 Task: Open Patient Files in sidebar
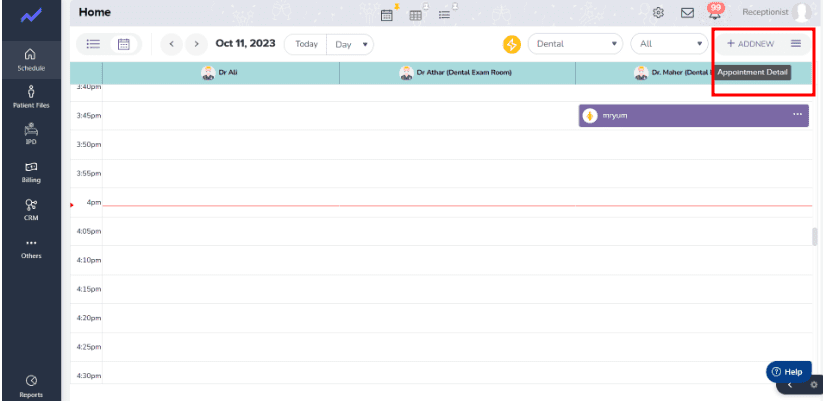coord(30,96)
